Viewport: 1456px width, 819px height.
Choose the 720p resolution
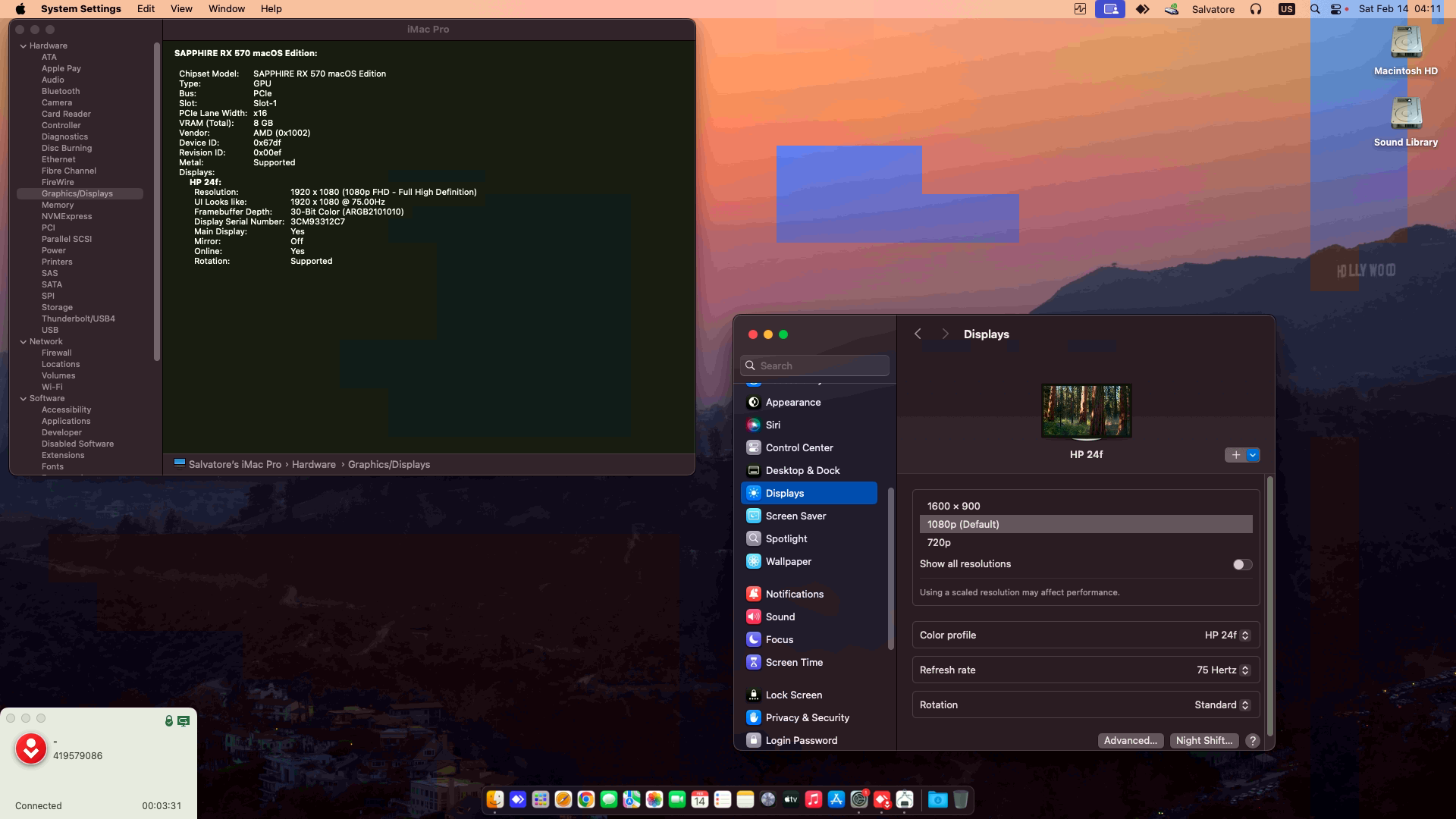click(1086, 543)
